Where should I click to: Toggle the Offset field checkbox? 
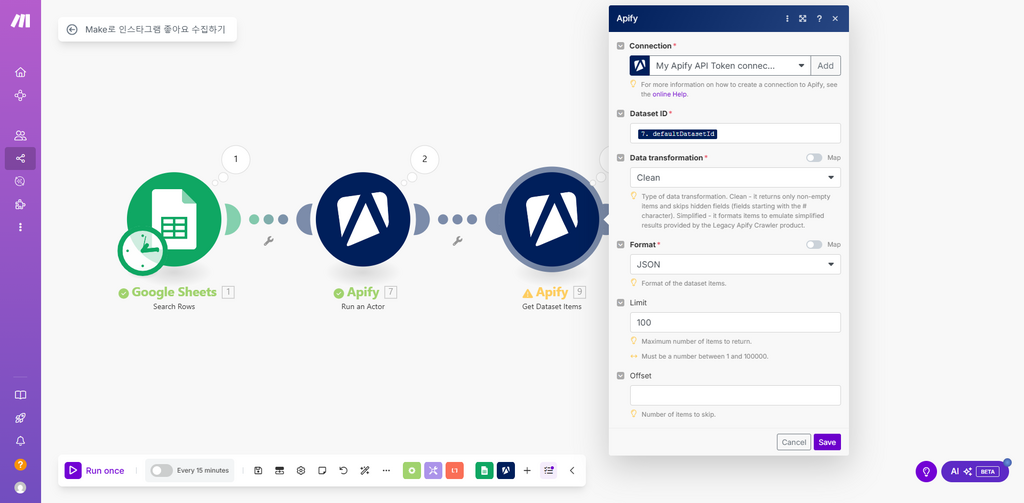pos(620,376)
